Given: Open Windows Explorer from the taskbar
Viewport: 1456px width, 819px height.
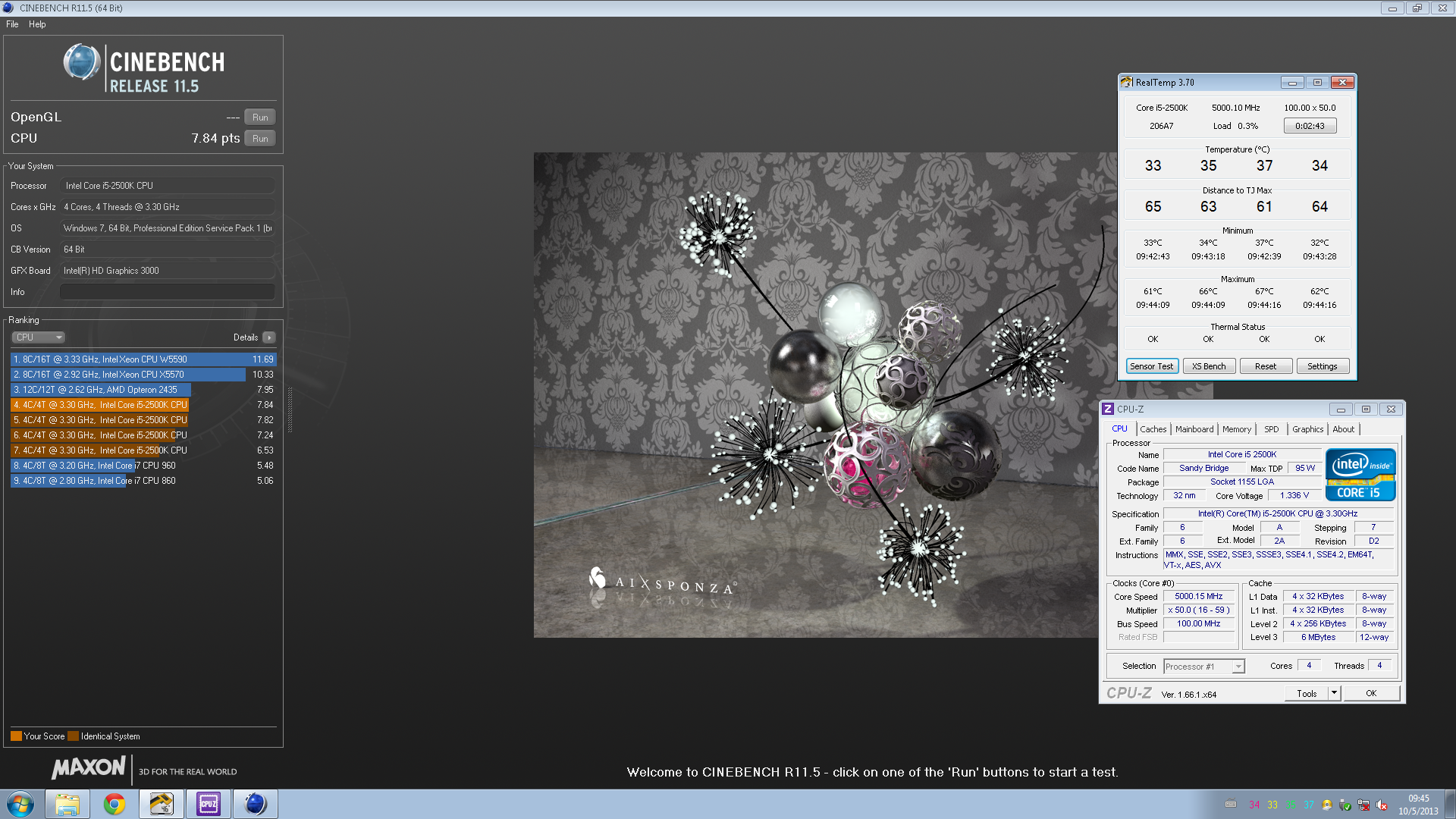Looking at the screenshot, I should [x=67, y=804].
